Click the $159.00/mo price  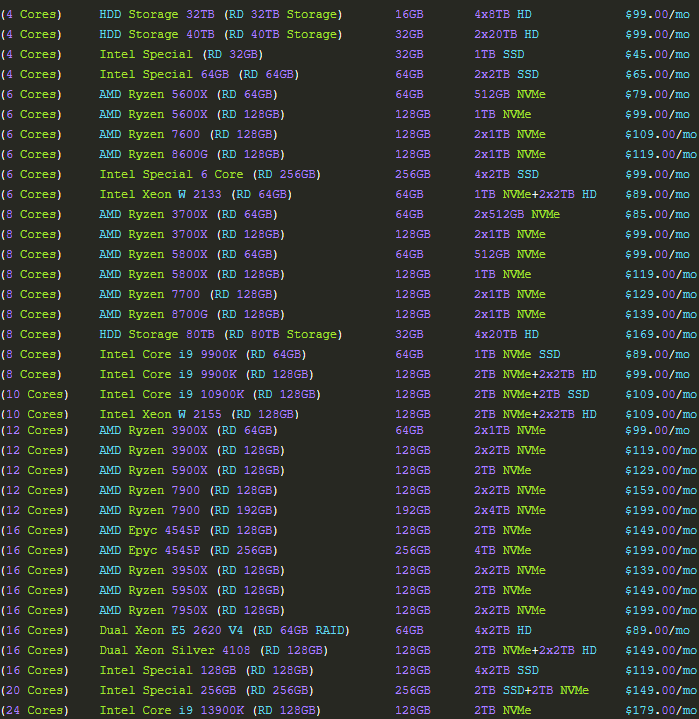(x=661, y=491)
